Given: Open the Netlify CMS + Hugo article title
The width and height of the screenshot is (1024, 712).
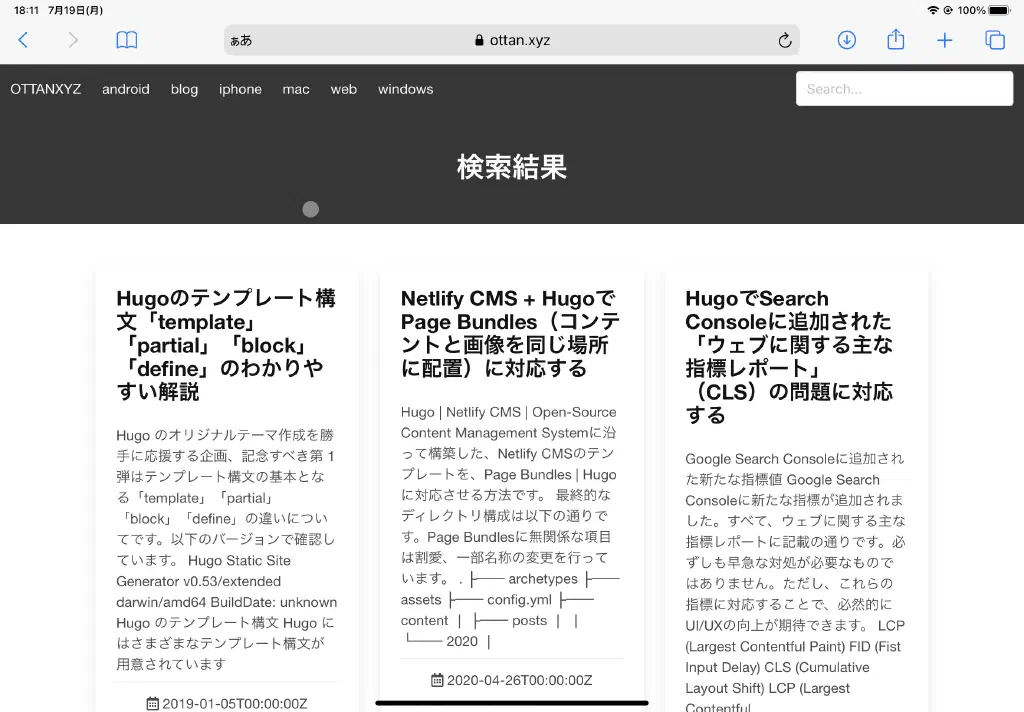Looking at the screenshot, I should click(510, 333).
